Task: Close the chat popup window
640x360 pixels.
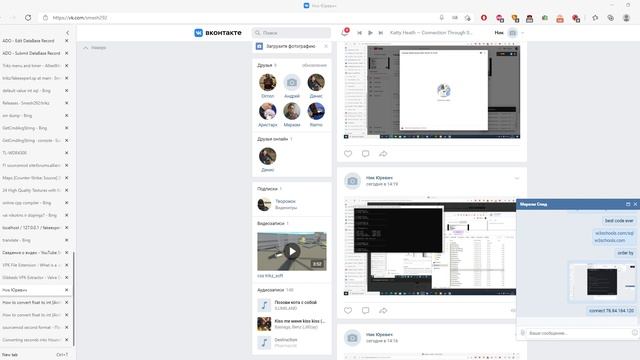Action: (x=635, y=204)
